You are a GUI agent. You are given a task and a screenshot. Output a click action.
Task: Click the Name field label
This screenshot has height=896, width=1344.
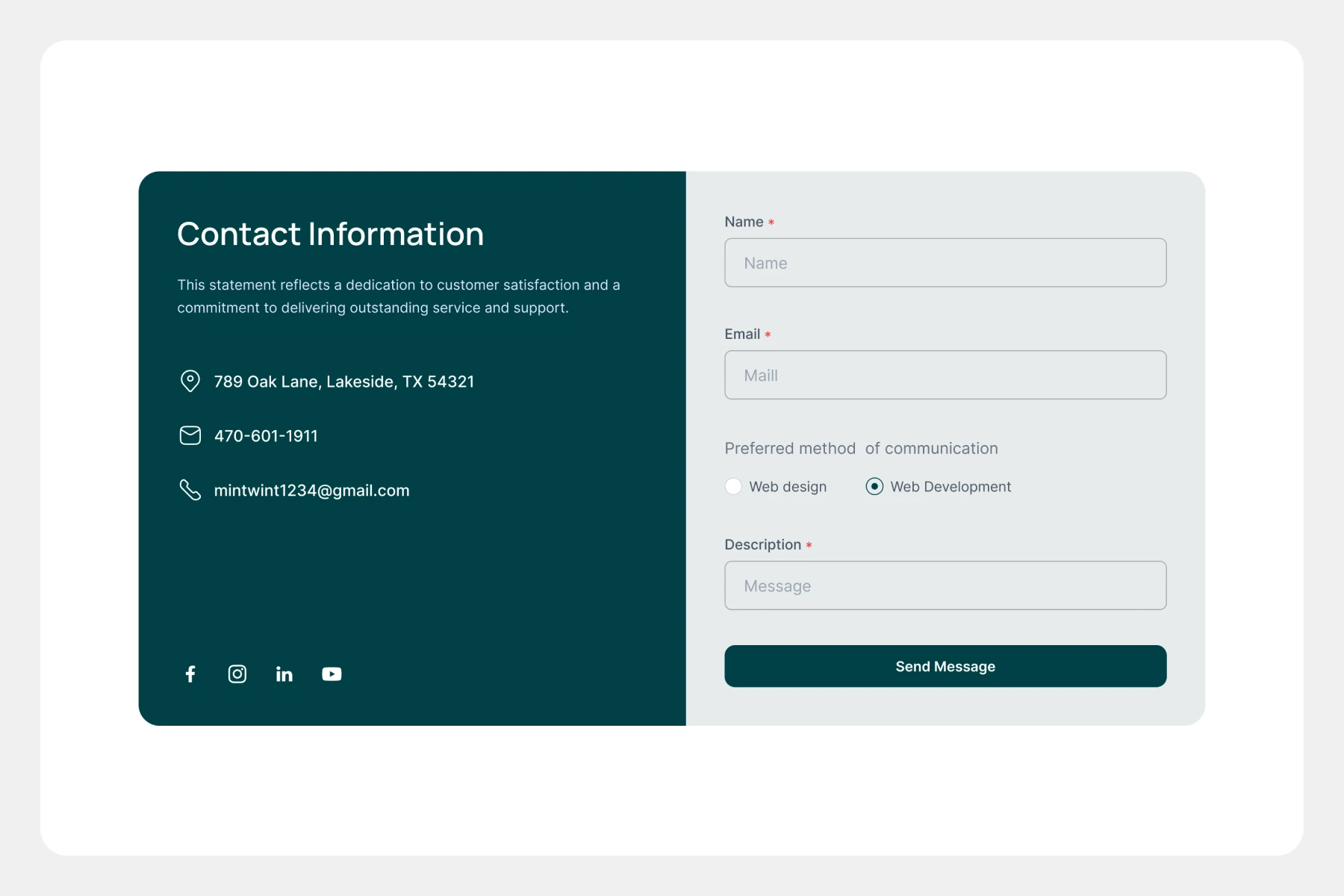coord(744,222)
